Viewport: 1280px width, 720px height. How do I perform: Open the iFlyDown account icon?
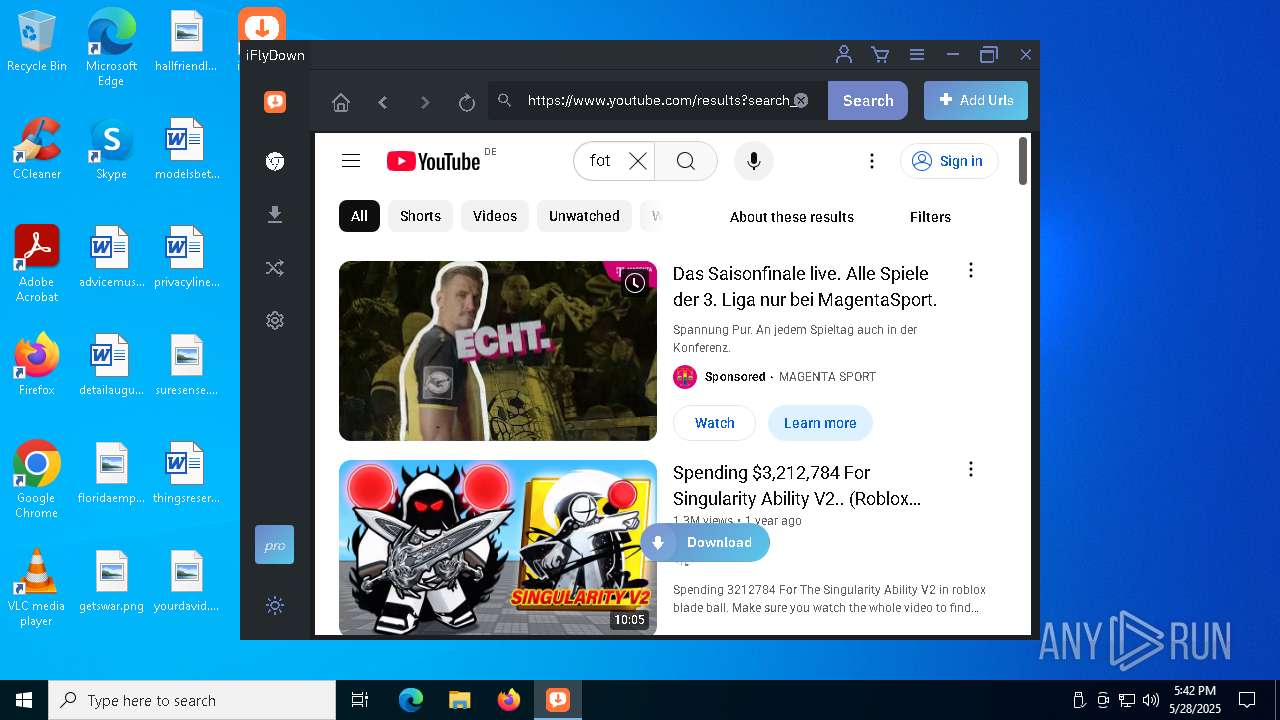tap(844, 55)
